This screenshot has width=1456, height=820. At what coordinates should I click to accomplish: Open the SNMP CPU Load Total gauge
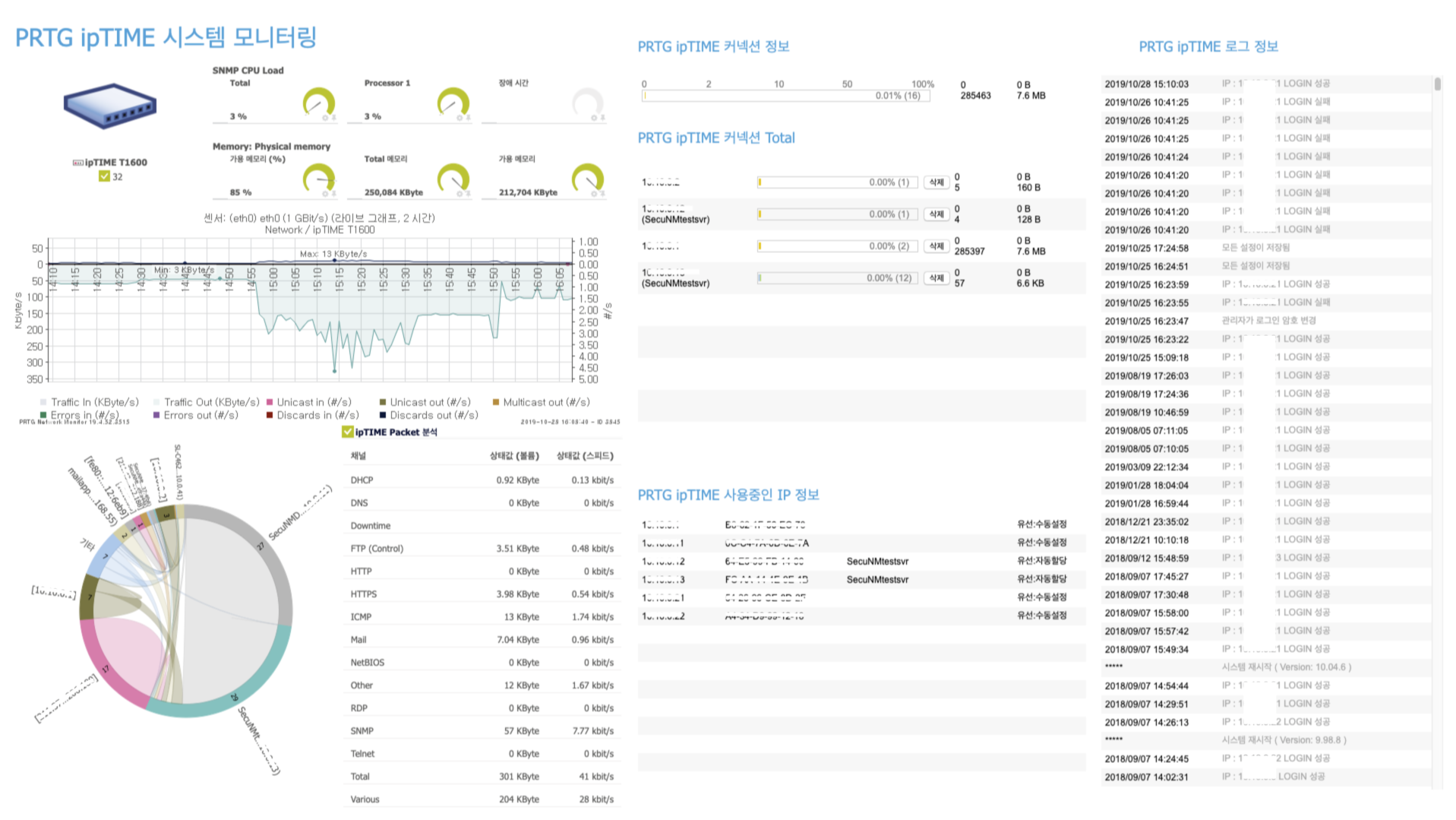(319, 103)
